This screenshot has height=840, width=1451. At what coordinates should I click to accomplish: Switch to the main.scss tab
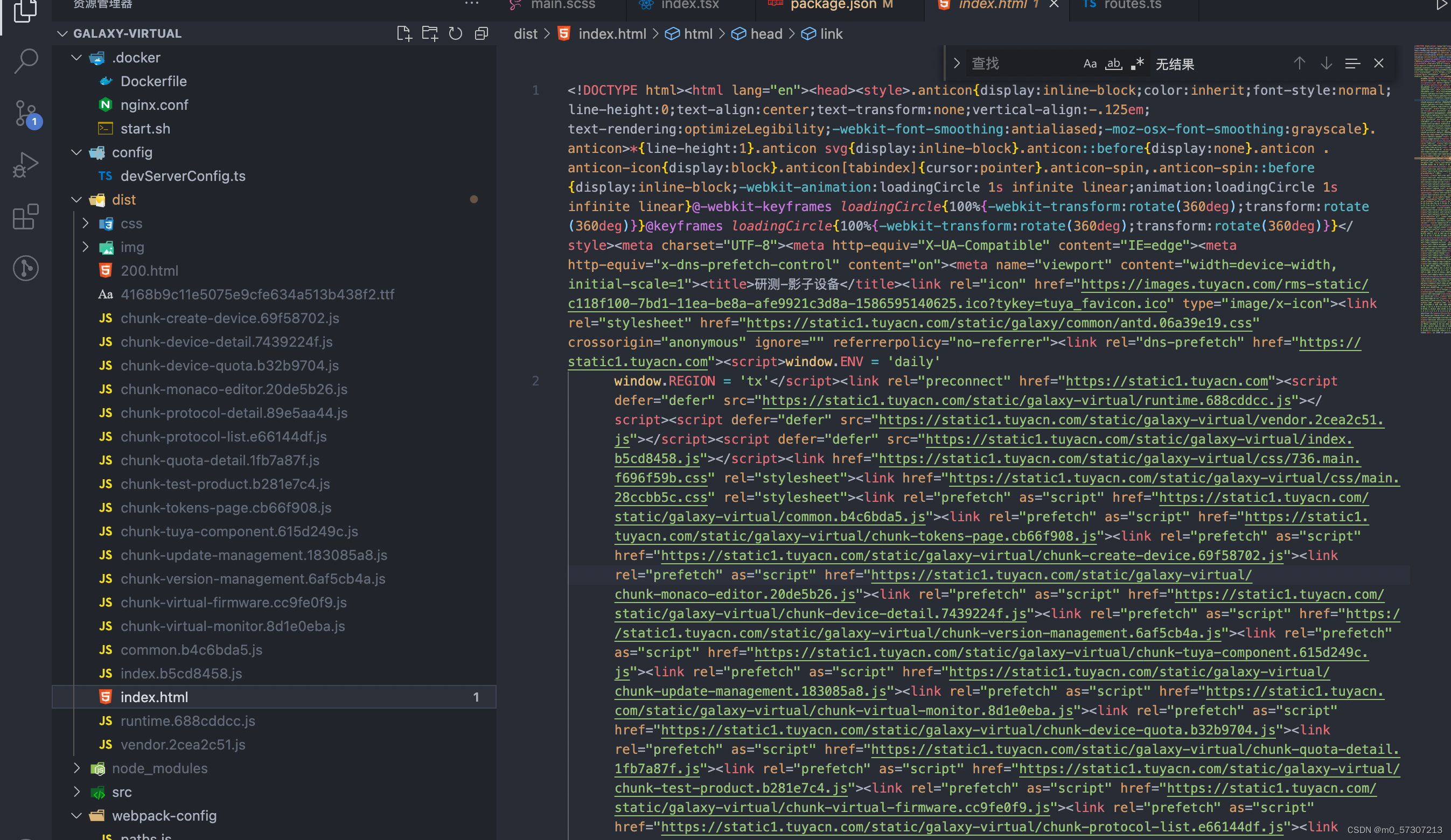pos(561,5)
